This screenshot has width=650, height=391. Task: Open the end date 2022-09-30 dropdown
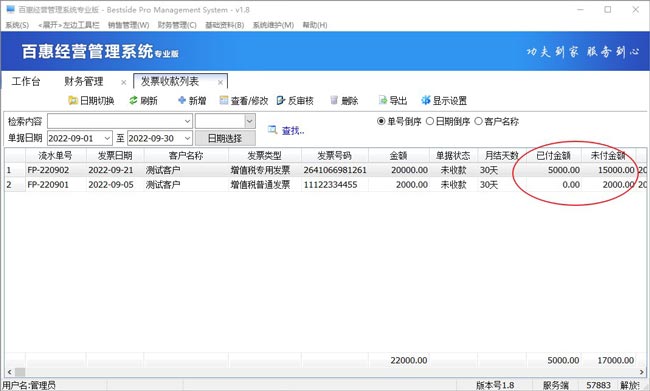tap(187, 138)
